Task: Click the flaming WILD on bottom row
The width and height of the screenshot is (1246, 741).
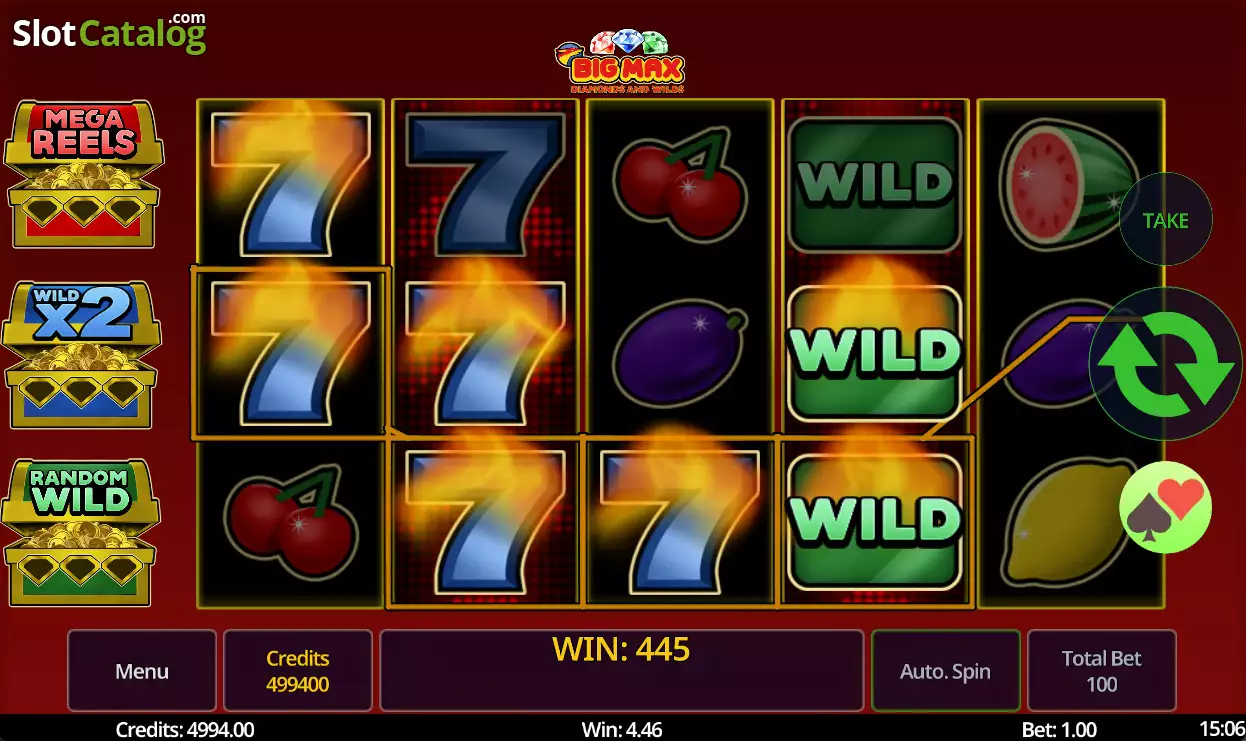Action: tap(875, 521)
